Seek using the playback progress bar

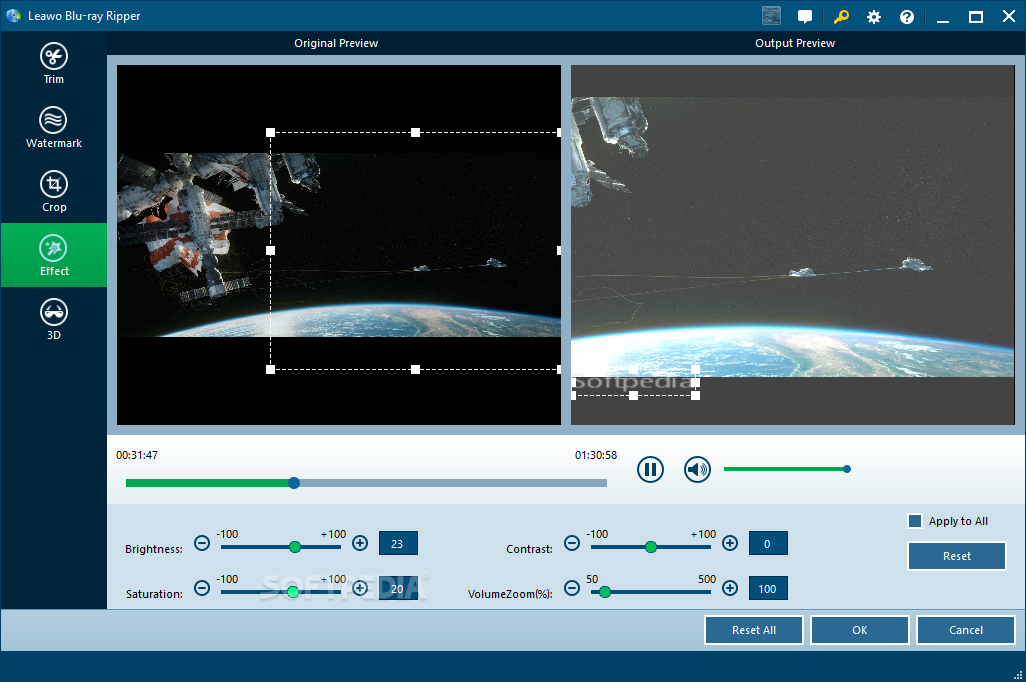click(x=366, y=483)
